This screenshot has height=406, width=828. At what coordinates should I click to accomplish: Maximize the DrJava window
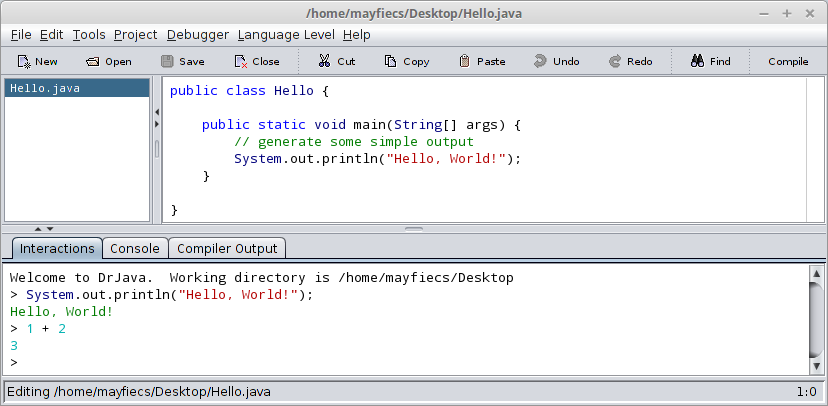(x=787, y=14)
